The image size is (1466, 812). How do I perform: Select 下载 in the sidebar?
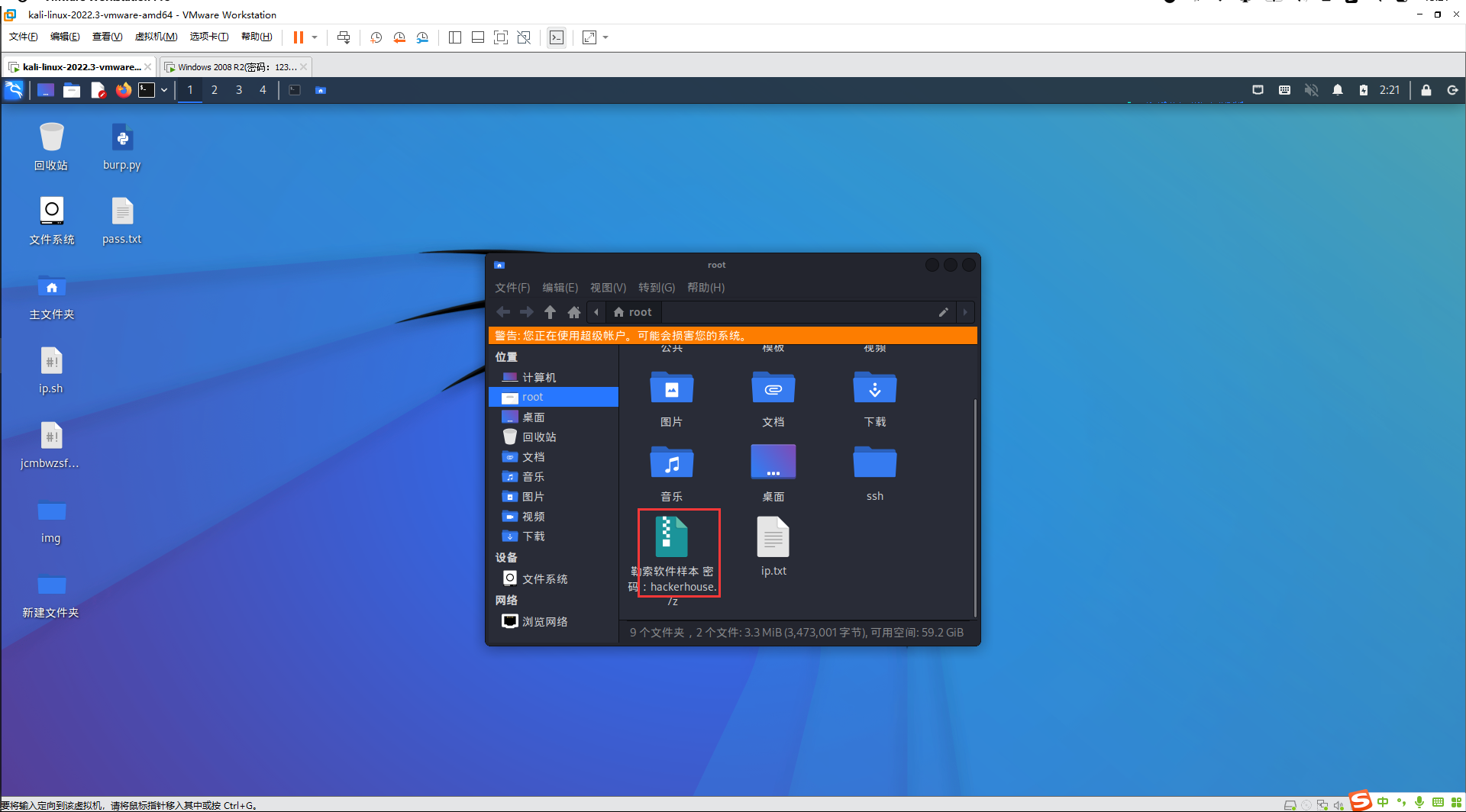coord(553,536)
